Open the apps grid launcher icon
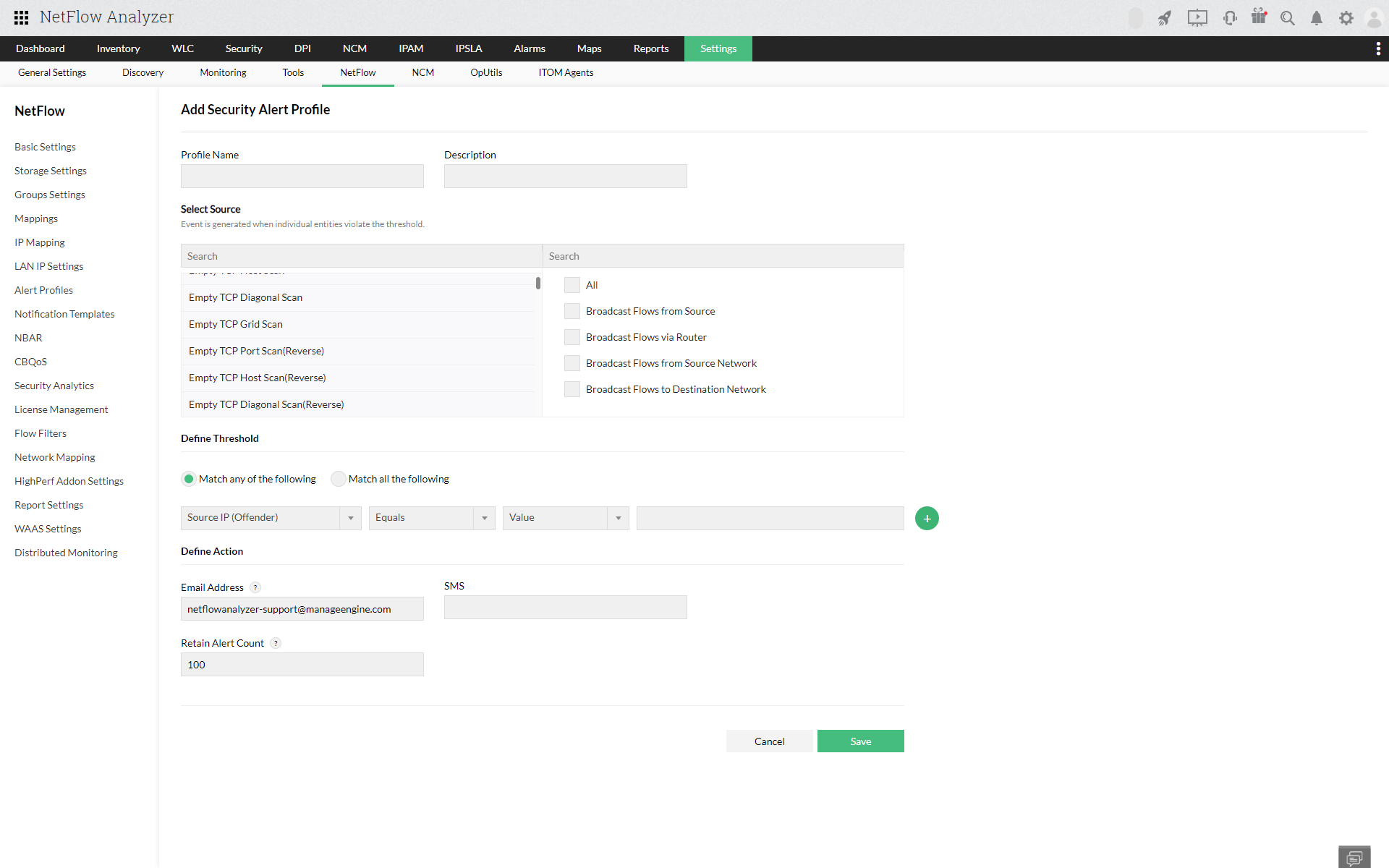 pos(21,17)
